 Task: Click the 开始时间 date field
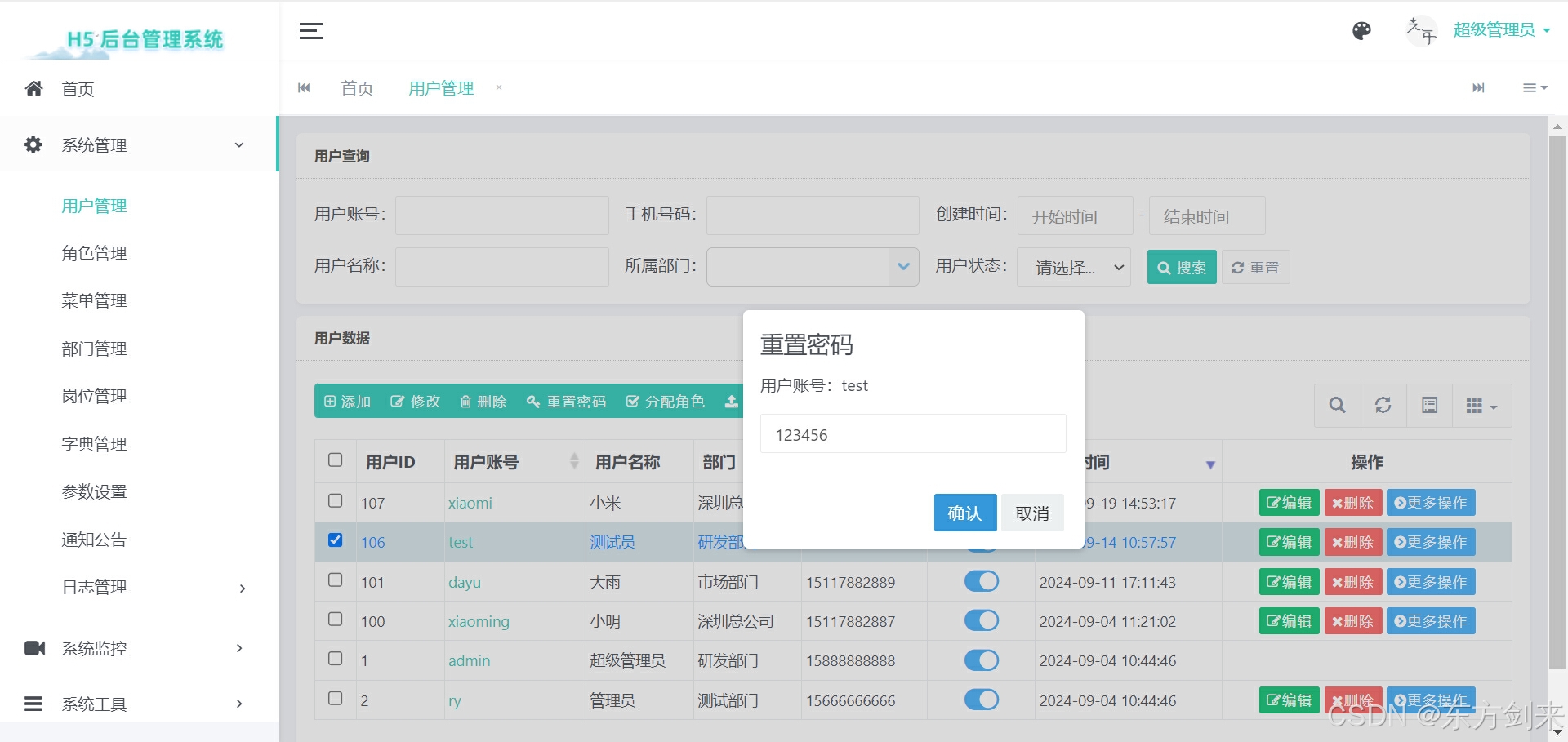coord(1076,215)
